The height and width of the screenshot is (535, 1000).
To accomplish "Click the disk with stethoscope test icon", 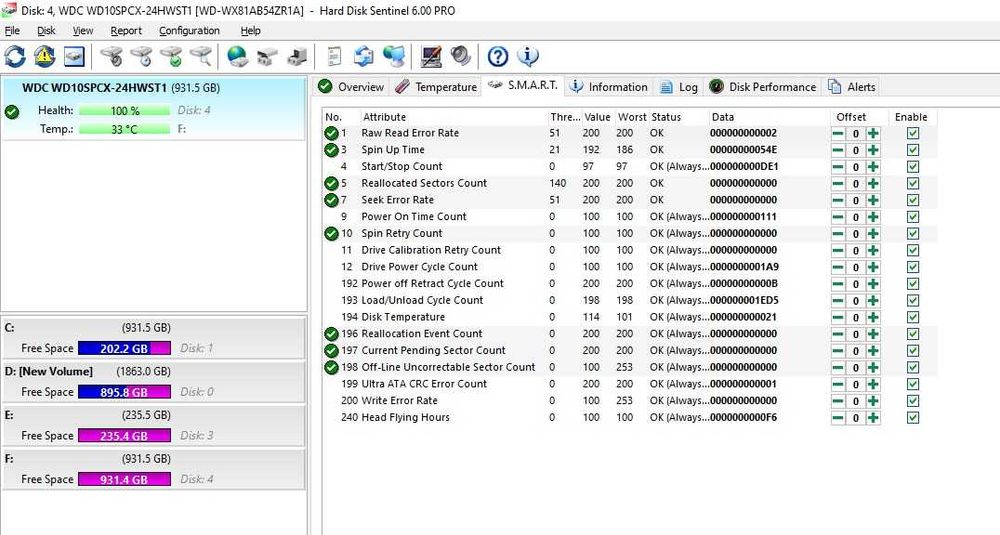I will point(112,56).
